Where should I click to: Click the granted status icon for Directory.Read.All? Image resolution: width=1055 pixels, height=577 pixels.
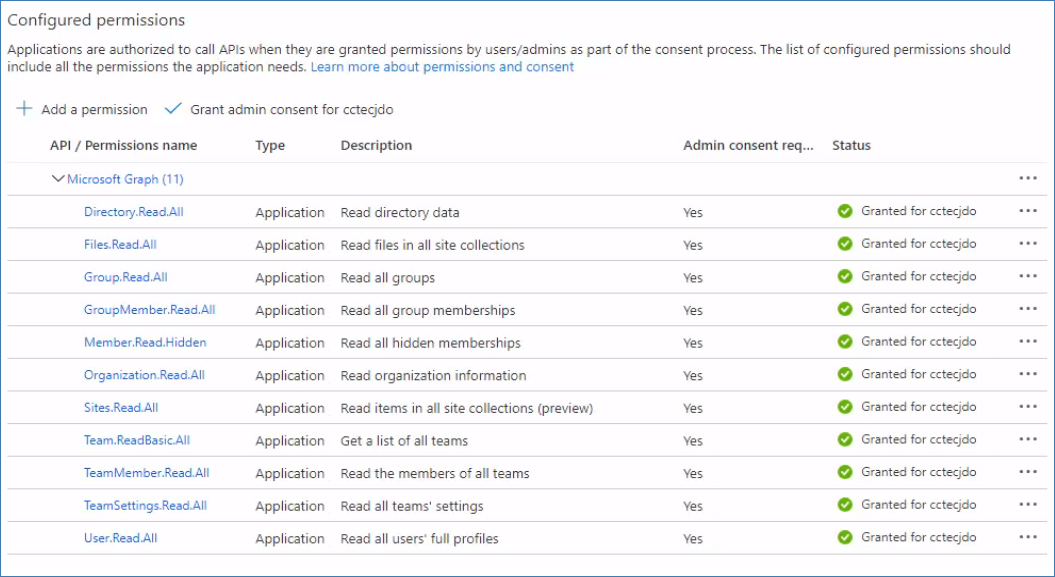click(x=845, y=211)
